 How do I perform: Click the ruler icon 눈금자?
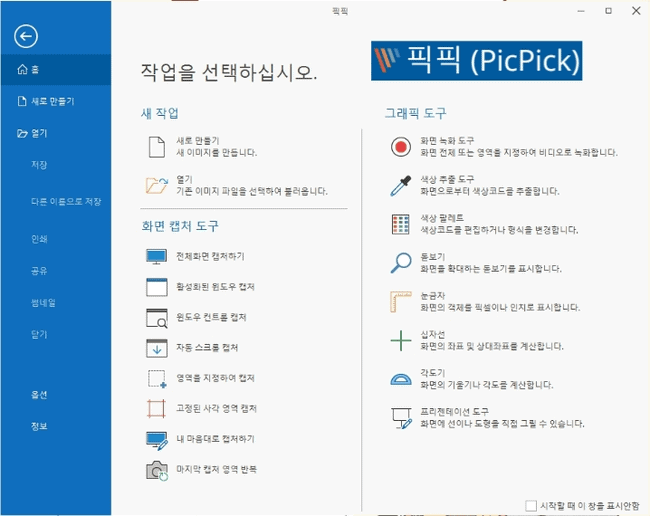coord(401,301)
